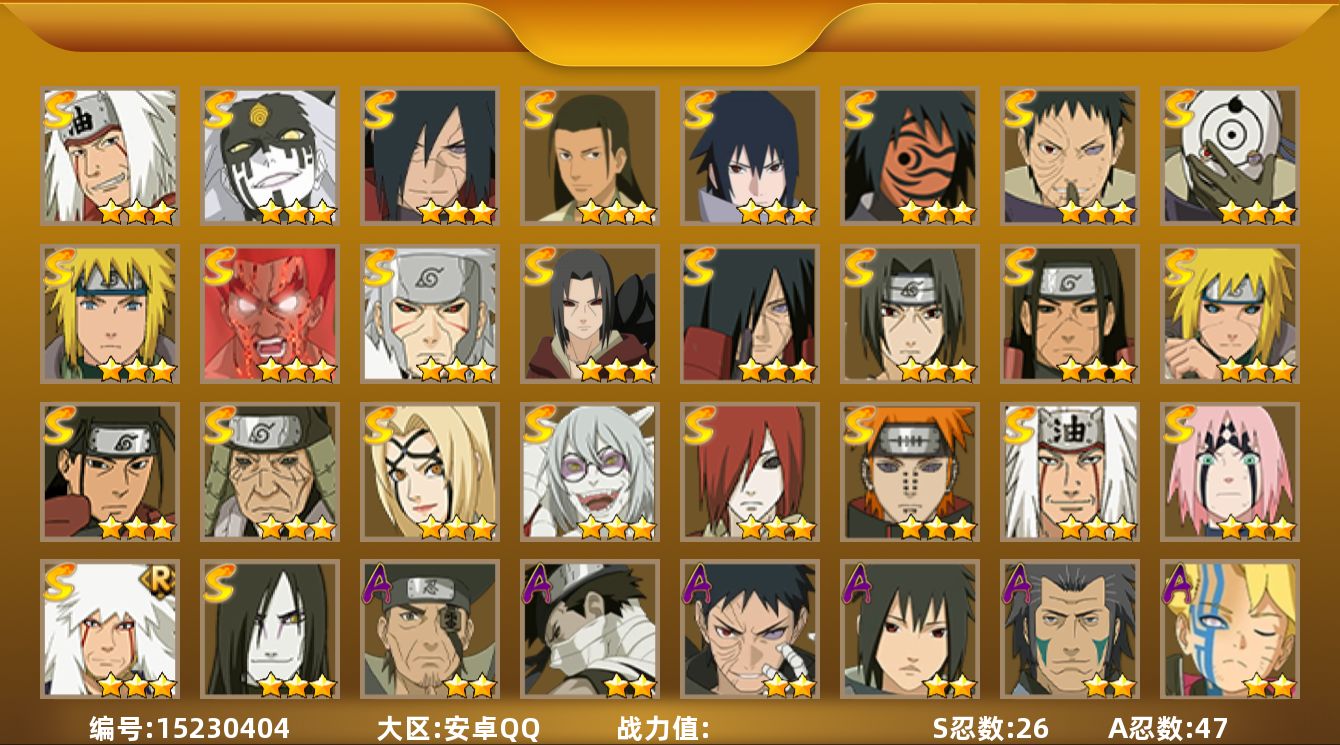Screen dimensions: 1340x745
Task: Select elderly Hiruzen wearing the helmet
Action: pos(270,472)
